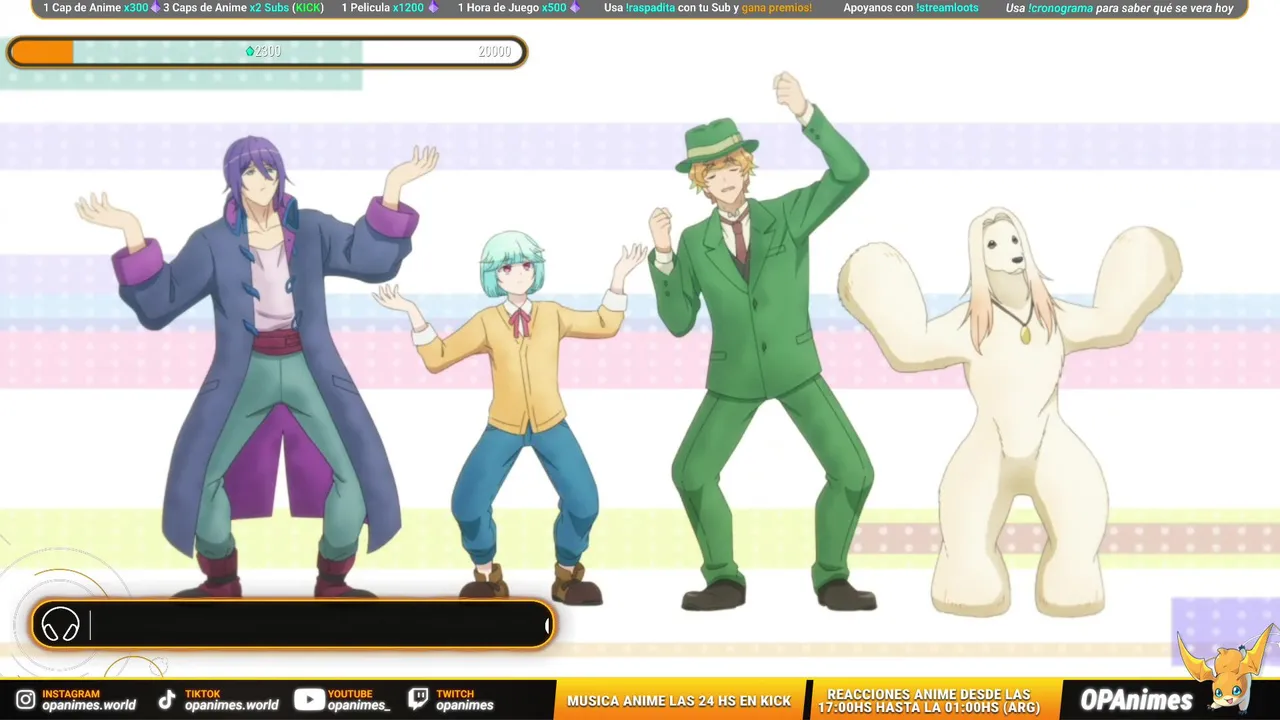Click 'MUSICA ANIME LAS 24 HS EN KICK' banner
This screenshot has height=720, width=1280.
(679, 701)
